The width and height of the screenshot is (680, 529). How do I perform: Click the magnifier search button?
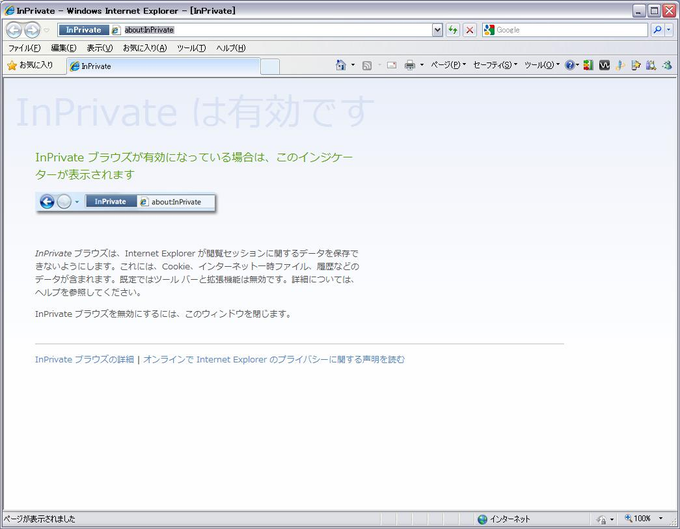tap(657, 30)
